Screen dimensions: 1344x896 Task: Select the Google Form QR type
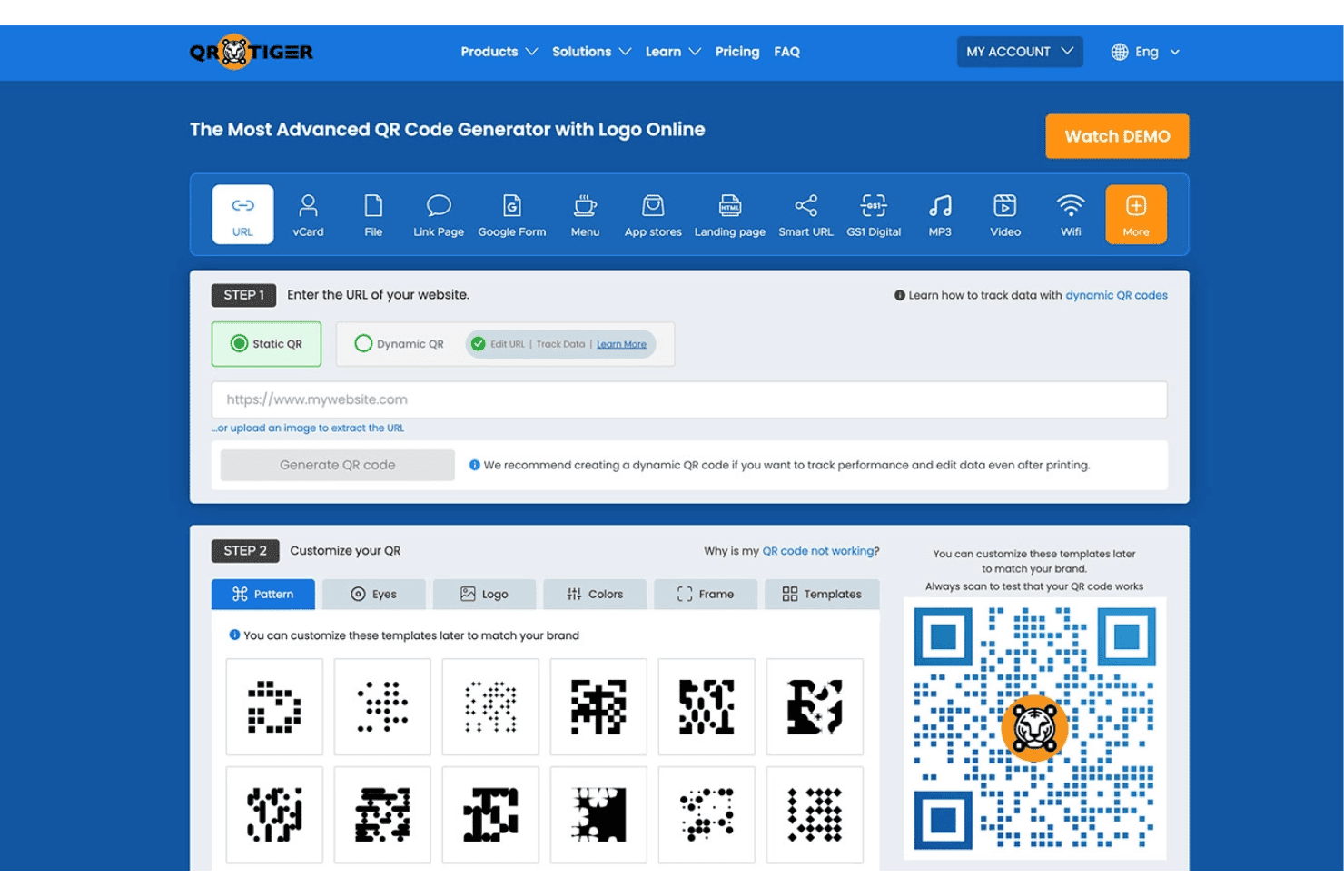click(512, 215)
